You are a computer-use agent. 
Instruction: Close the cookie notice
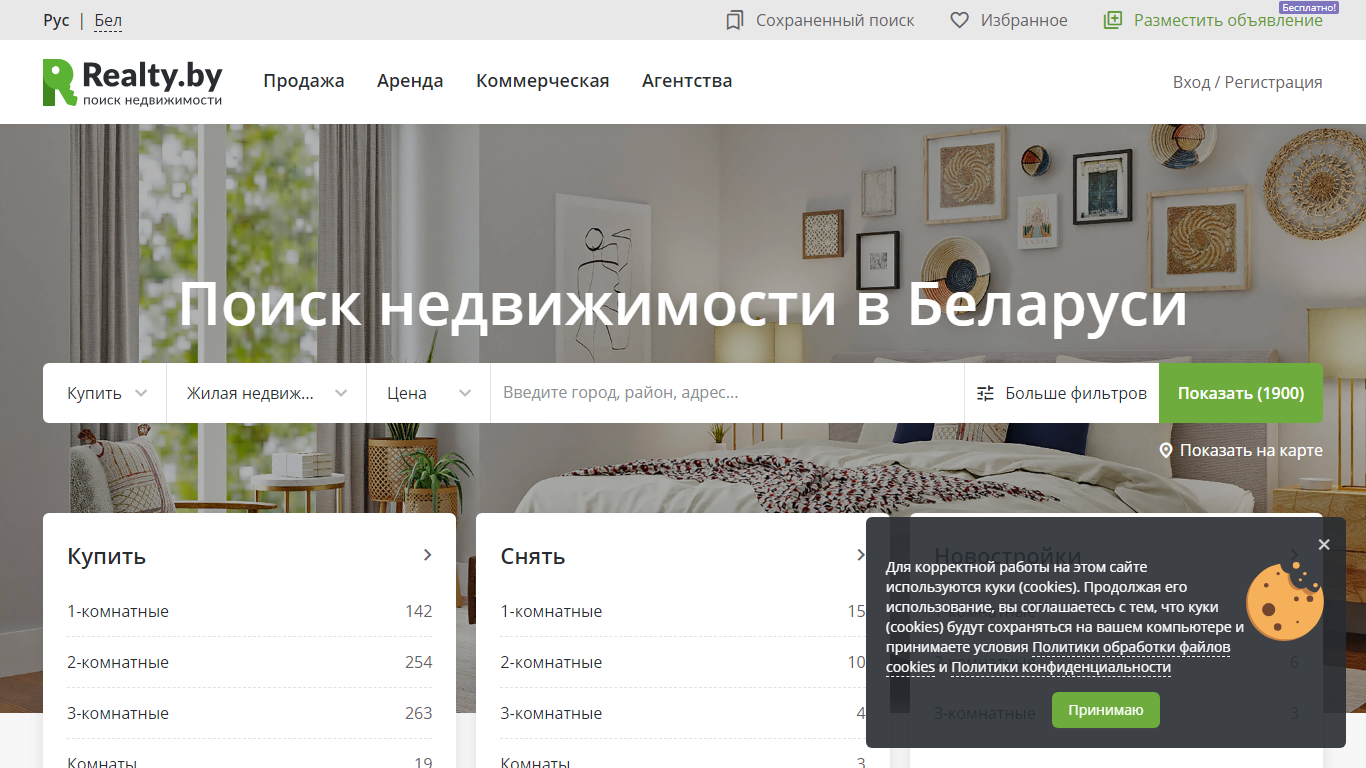1324,544
